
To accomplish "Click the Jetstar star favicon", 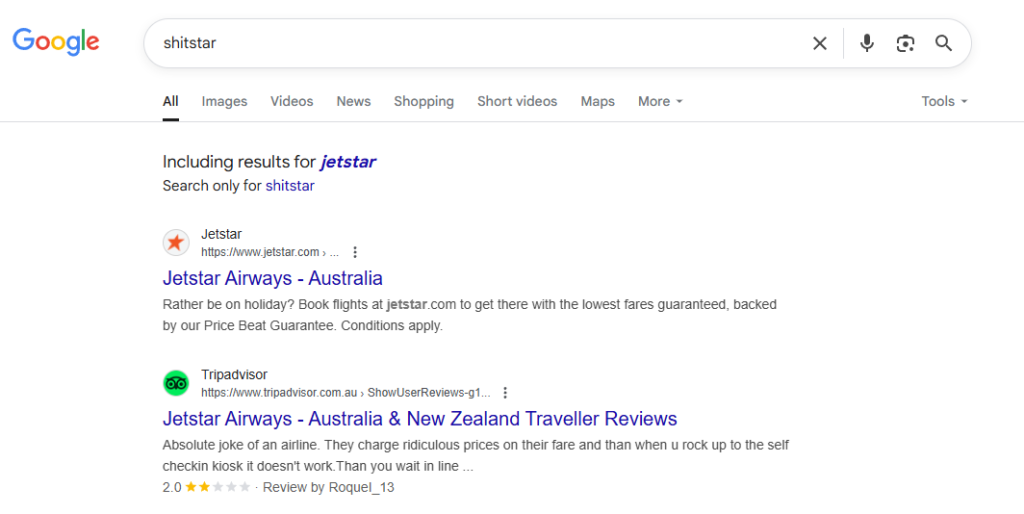I will [x=176, y=243].
